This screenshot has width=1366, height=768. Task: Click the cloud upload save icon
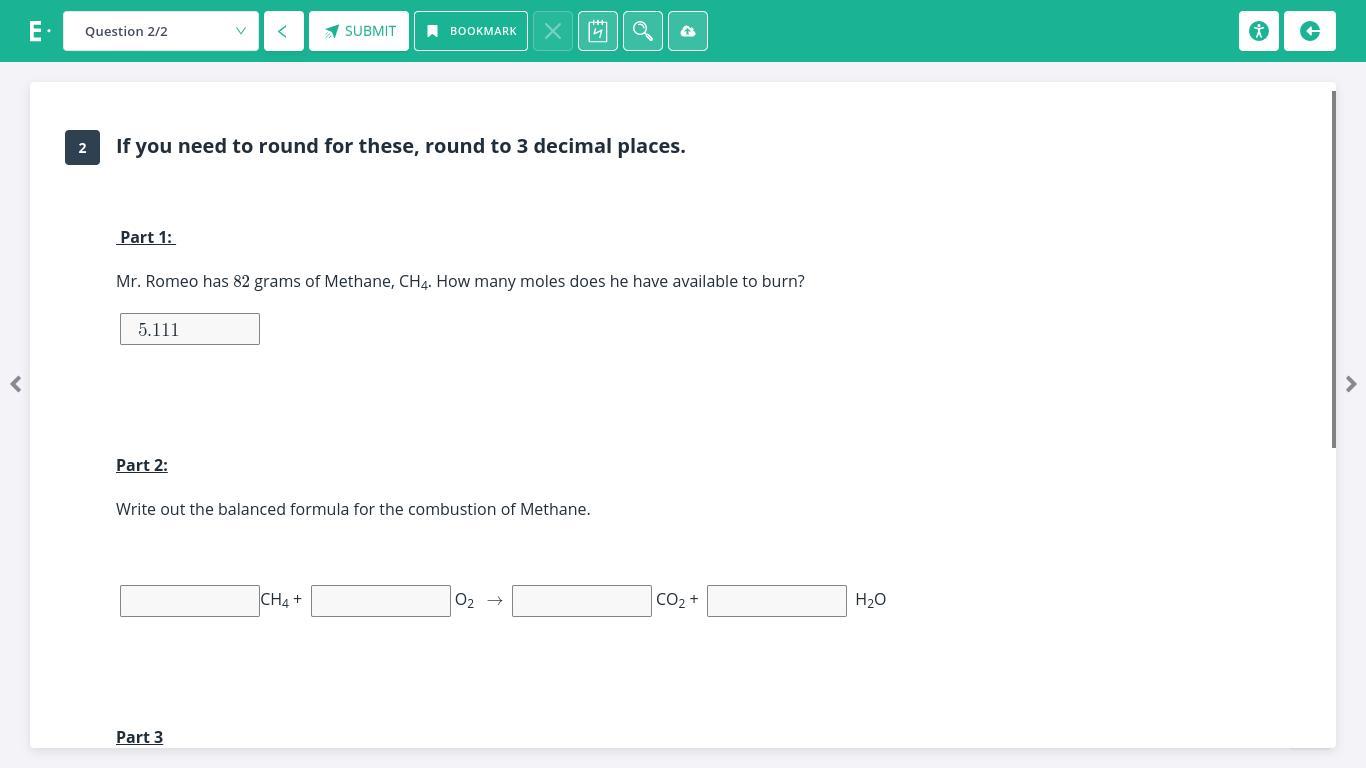tap(688, 31)
